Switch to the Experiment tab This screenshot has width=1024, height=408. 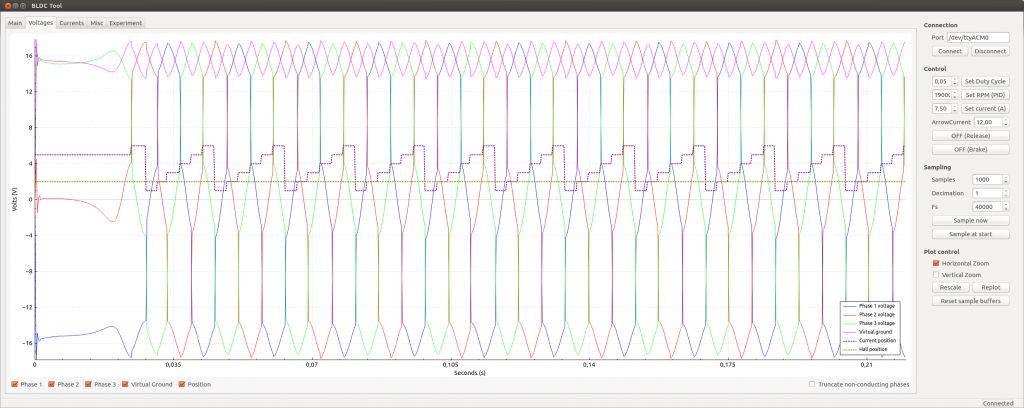click(125, 23)
